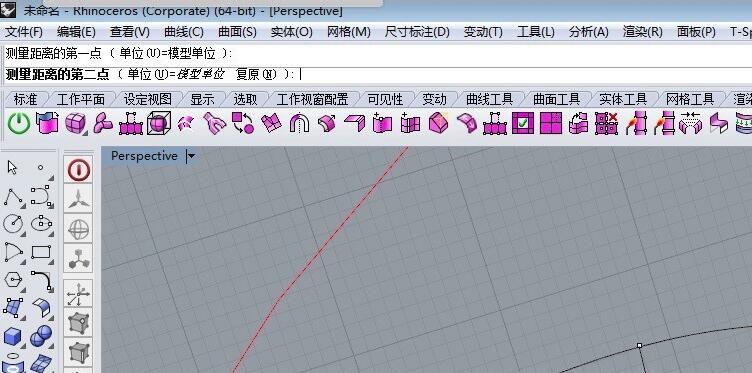Click the opposing arrows bridge icon

[x=691, y=124]
